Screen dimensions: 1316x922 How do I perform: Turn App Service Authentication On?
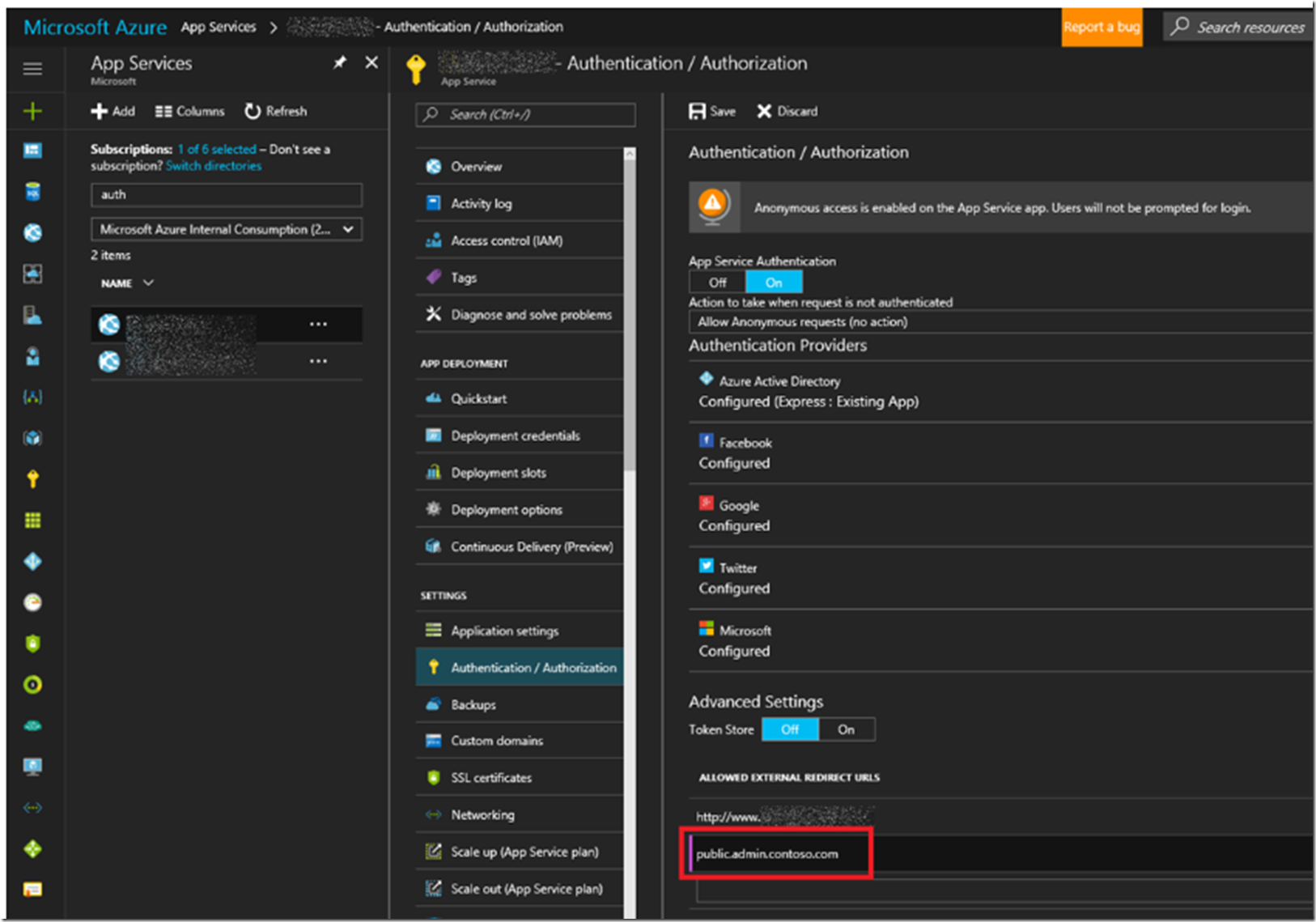pyautogui.click(x=774, y=283)
